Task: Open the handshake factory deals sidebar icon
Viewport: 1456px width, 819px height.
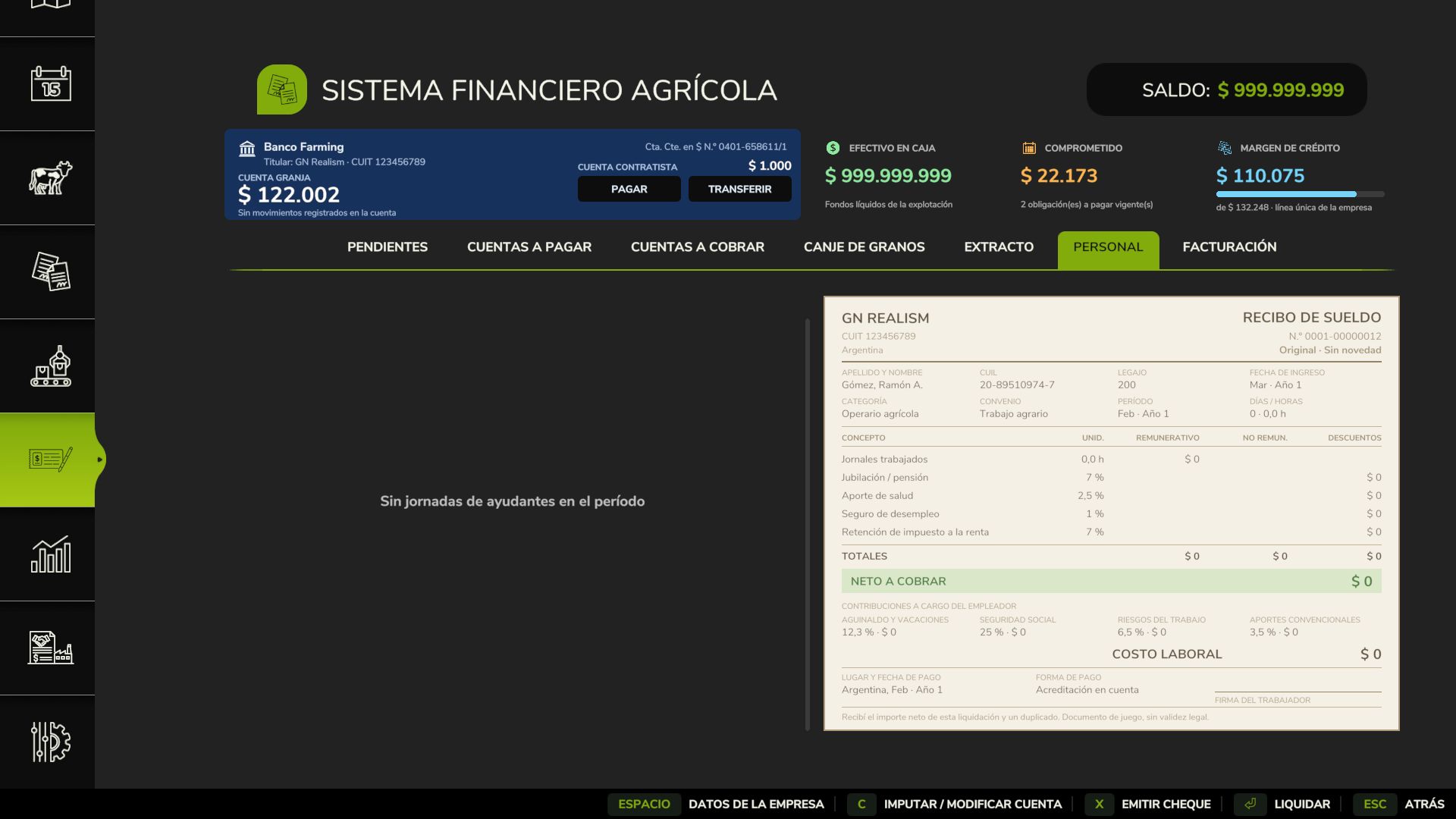Action: tap(51, 648)
